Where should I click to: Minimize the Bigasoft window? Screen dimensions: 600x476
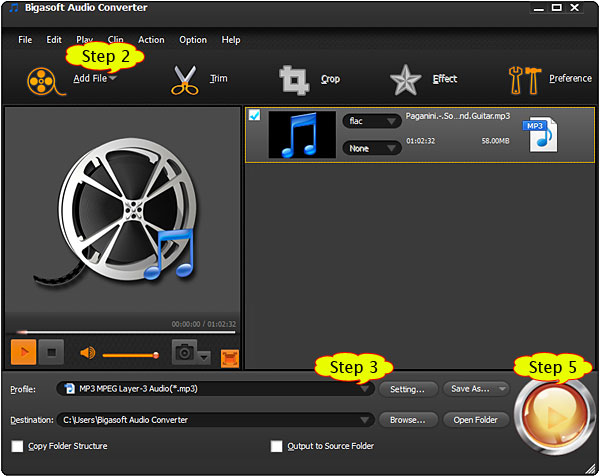point(539,8)
